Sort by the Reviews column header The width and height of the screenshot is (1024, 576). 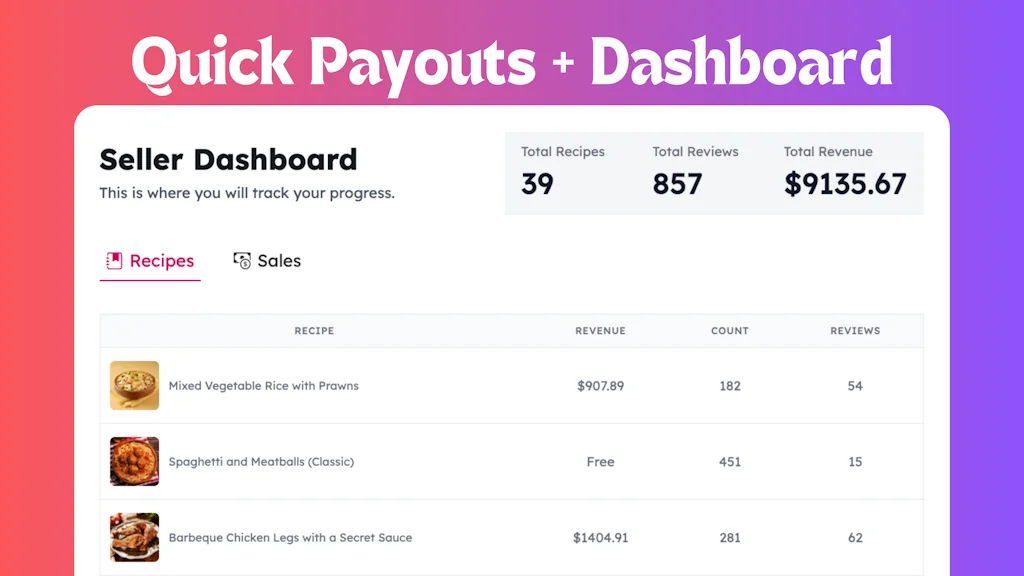tap(855, 331)
